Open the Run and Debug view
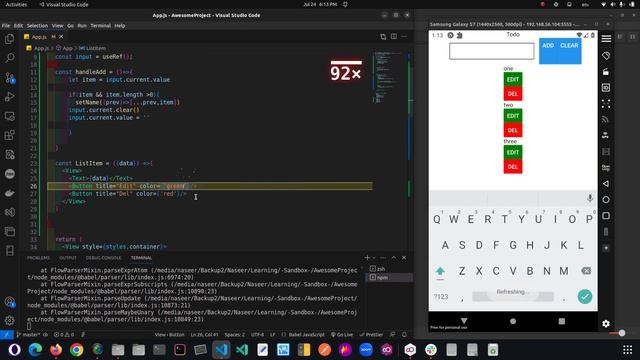 9,97
